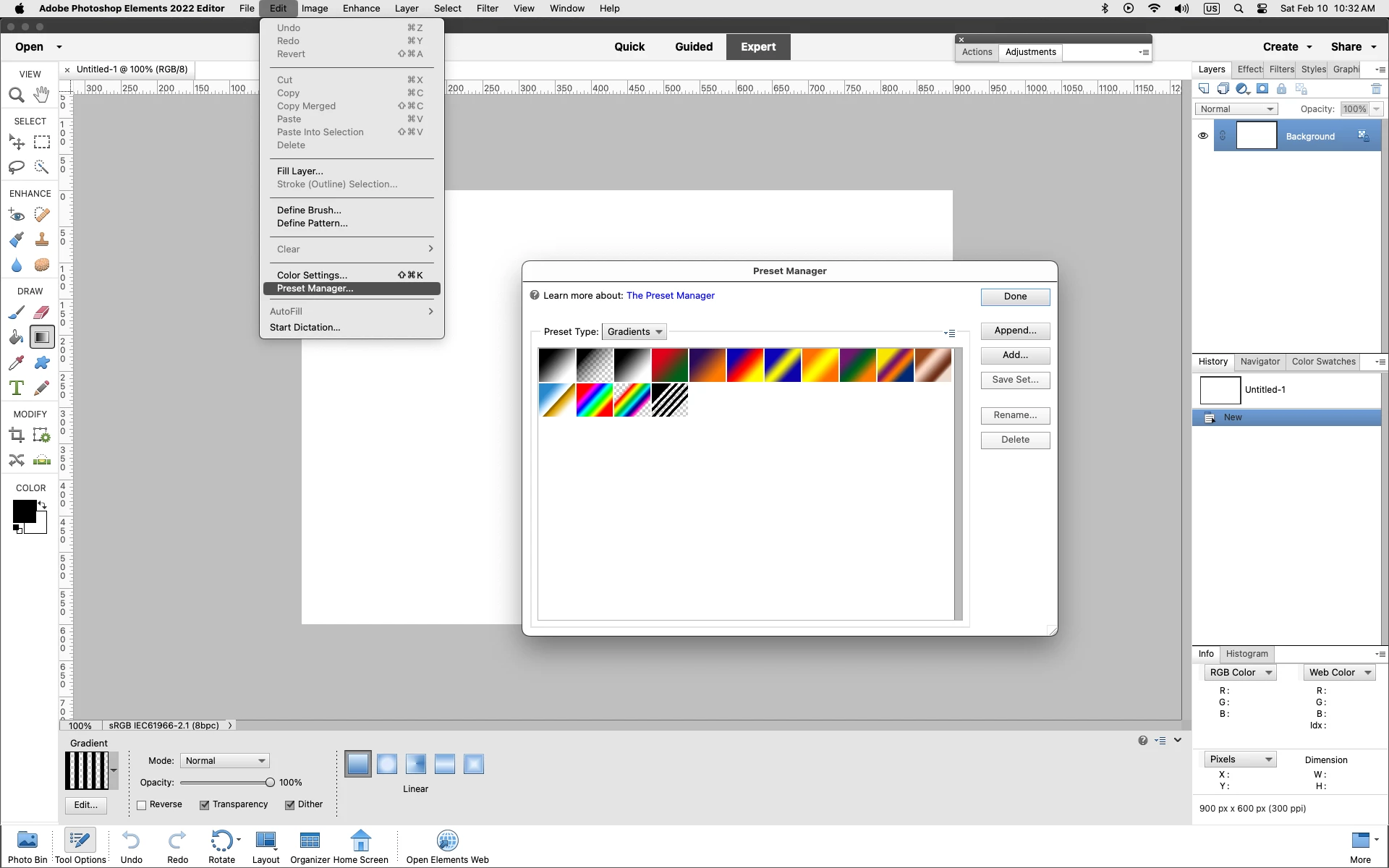Select the Horizontal Type tool
The height and width of the screenshot is (868, 1389).
click(x=16, y=388)
